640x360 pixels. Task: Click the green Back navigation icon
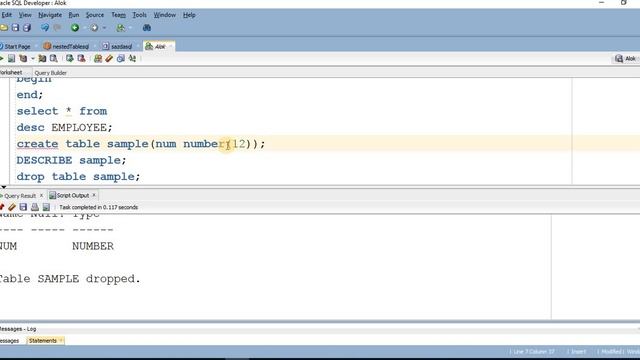coord(75,28)
